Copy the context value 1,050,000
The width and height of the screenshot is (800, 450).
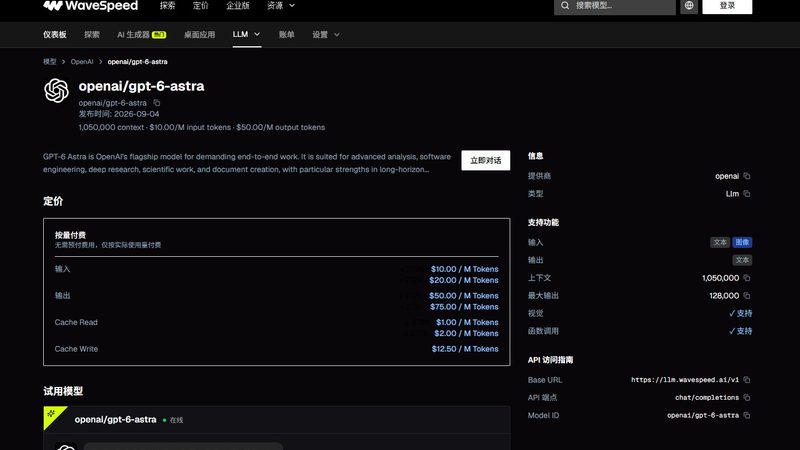tap(747, 278)
